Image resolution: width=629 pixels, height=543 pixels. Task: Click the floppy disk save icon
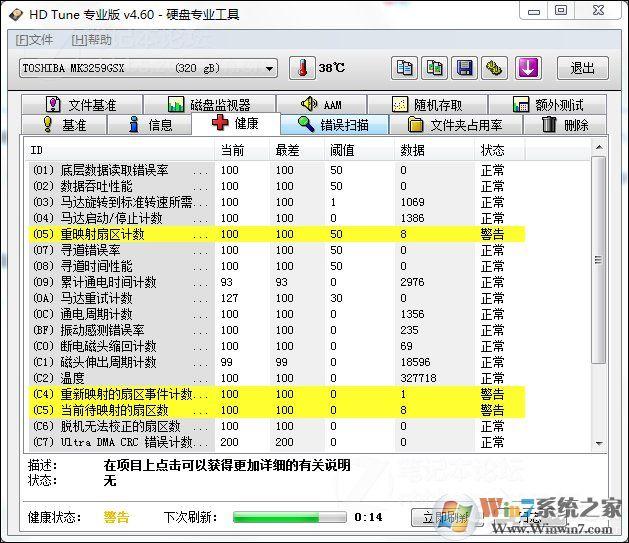(465, 68)
